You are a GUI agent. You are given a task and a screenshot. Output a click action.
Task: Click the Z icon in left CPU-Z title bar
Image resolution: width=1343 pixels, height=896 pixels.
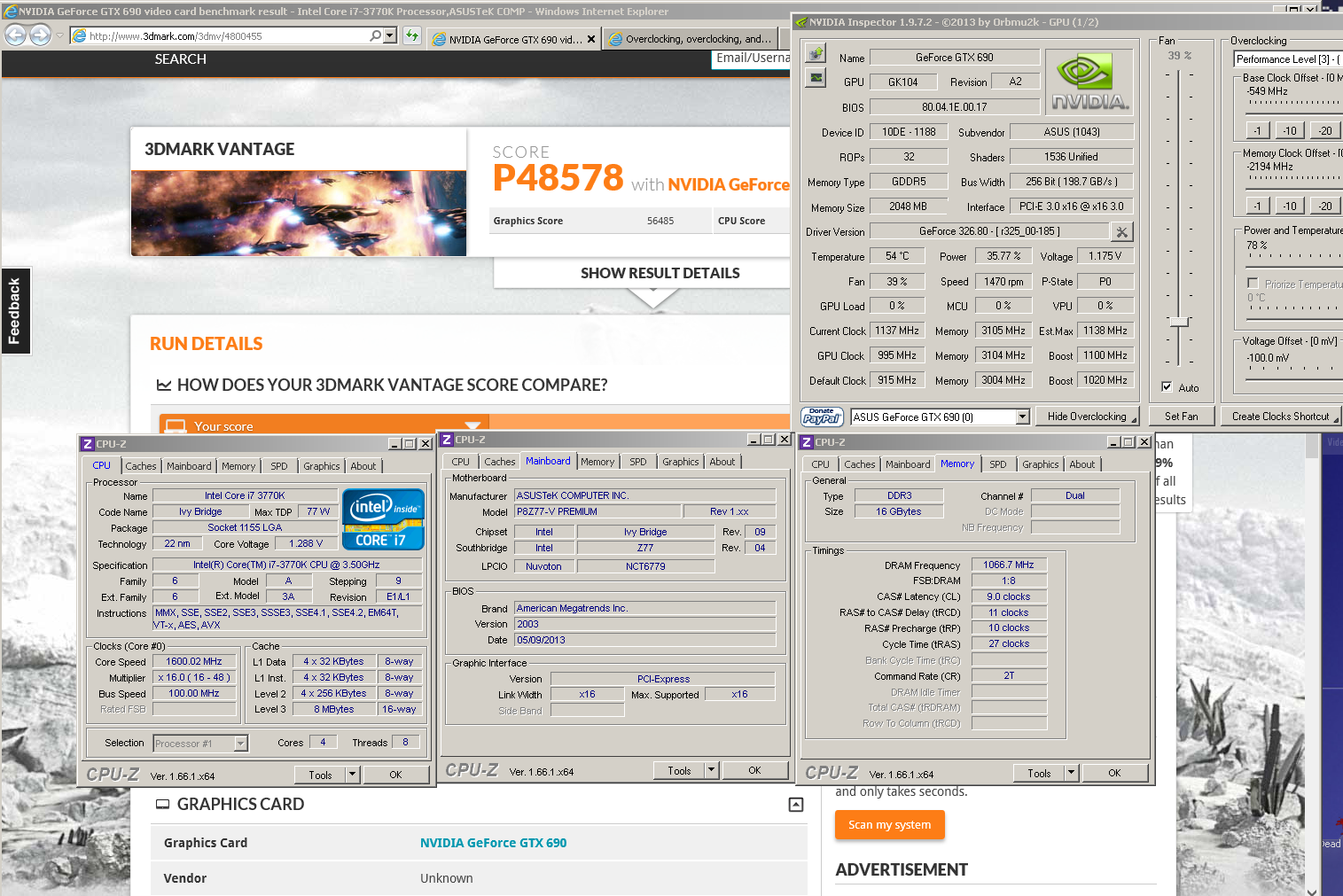[x=88, y=444]
